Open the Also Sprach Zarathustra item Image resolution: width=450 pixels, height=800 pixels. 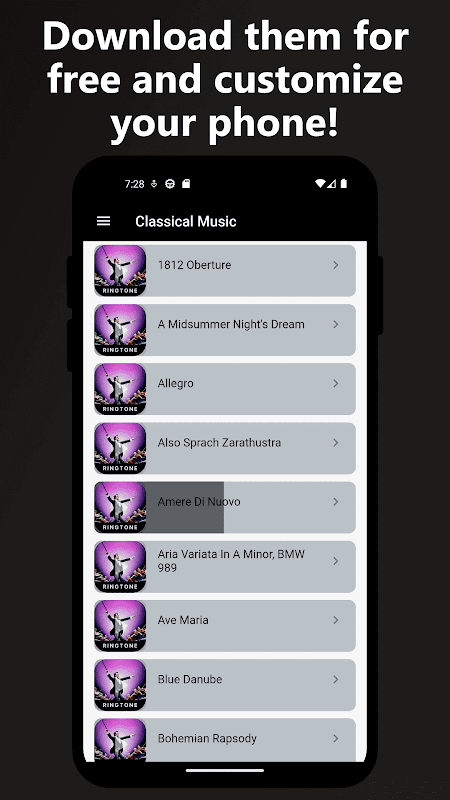point(225,448)
